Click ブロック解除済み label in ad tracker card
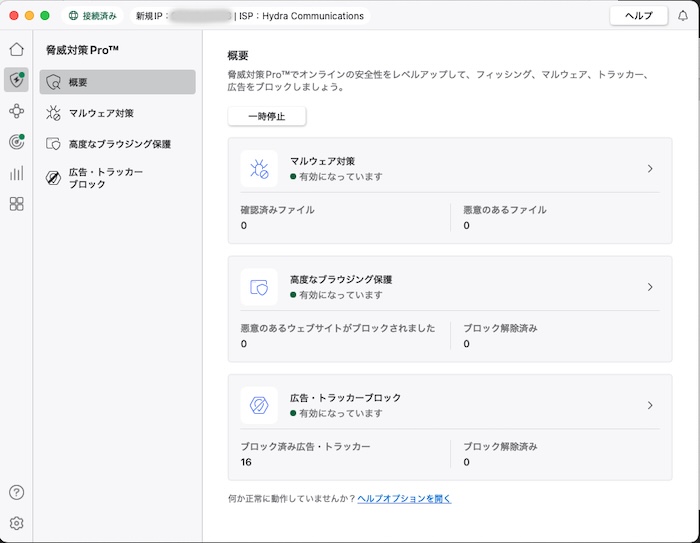Image resolution: width=700 pixels, height=543 pixels. [x=500, y=447]
